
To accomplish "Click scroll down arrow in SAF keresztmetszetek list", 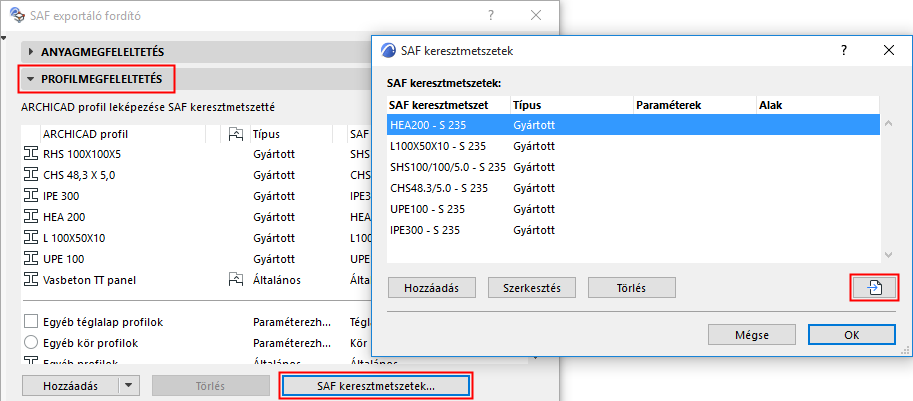I will click(888, 255).
